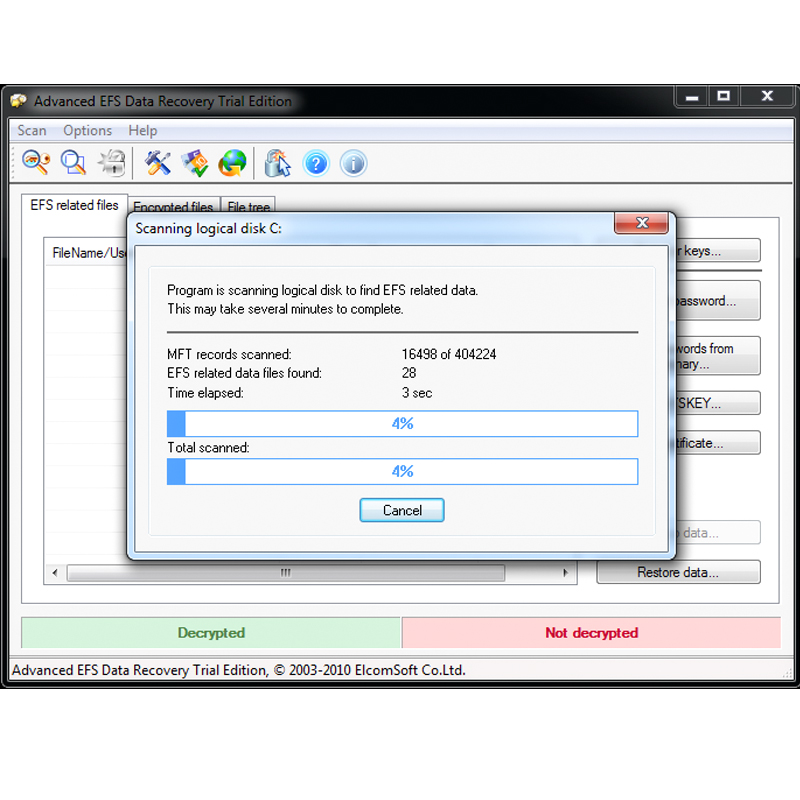Click the horizontal scrollbar thumb in file list

click(286, 572)
